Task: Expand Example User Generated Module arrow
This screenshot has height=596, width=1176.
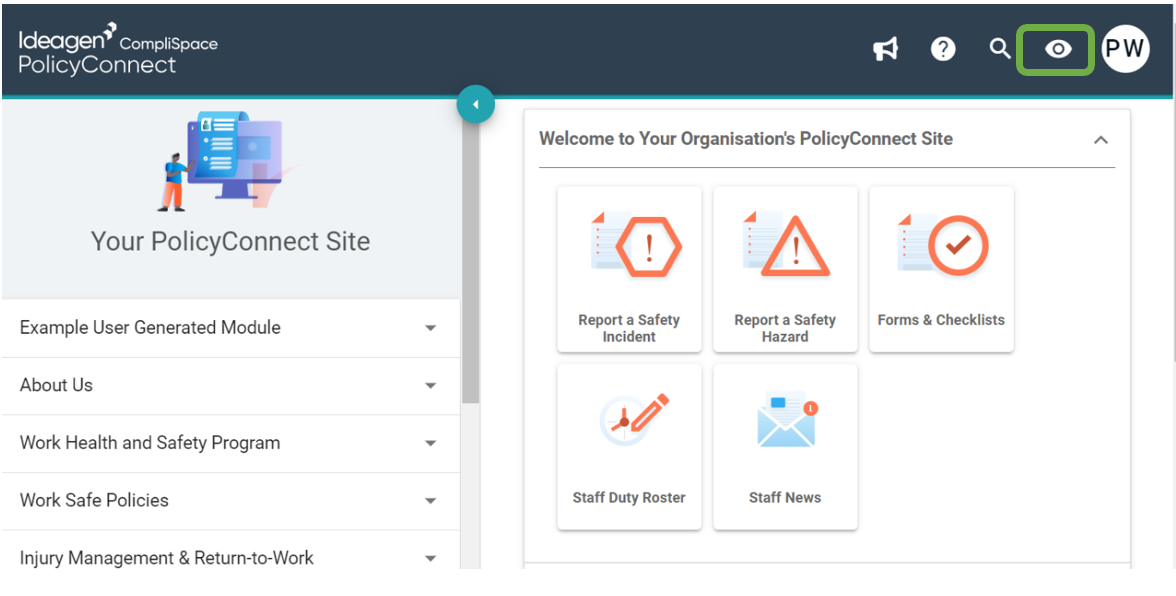Action: (430, 328)
